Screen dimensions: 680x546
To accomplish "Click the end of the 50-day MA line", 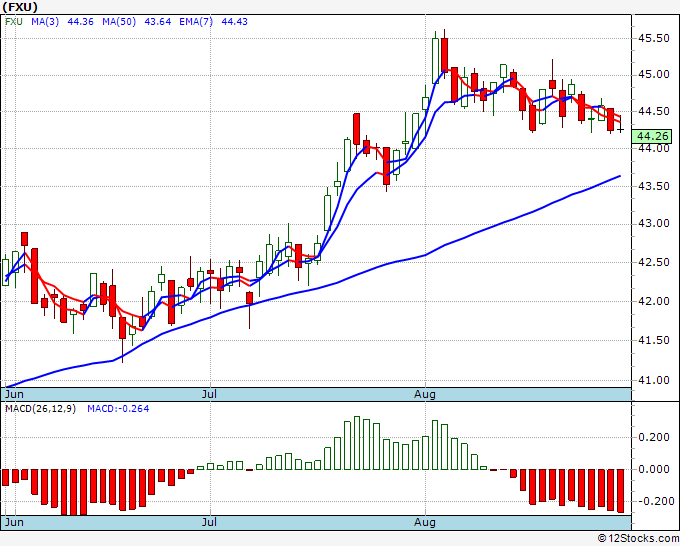I will [620, 176].
